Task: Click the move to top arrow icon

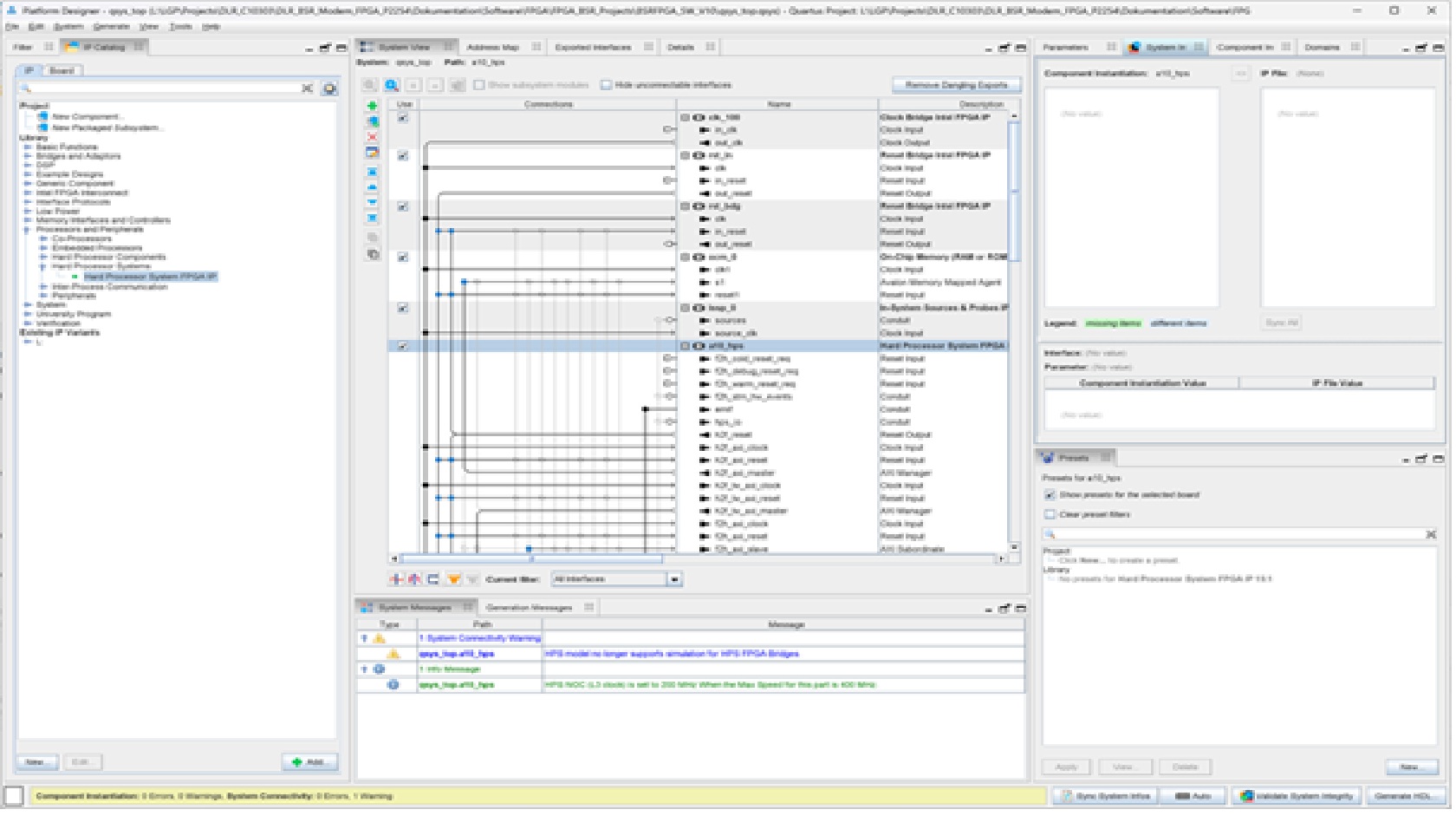Action: click(x=373, y=172)
